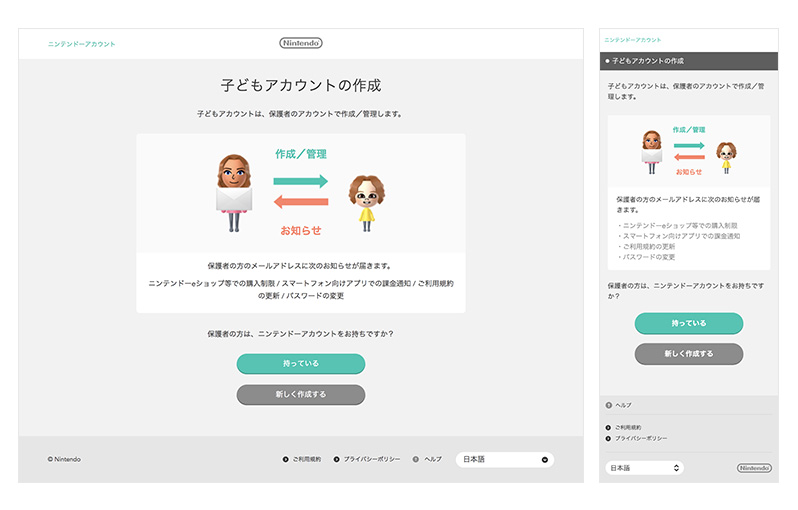798x510 pixels.
Task: Tap the gray 新しく作成する button in mobile view
Action: pyautogui.click(x=688, y=354)
